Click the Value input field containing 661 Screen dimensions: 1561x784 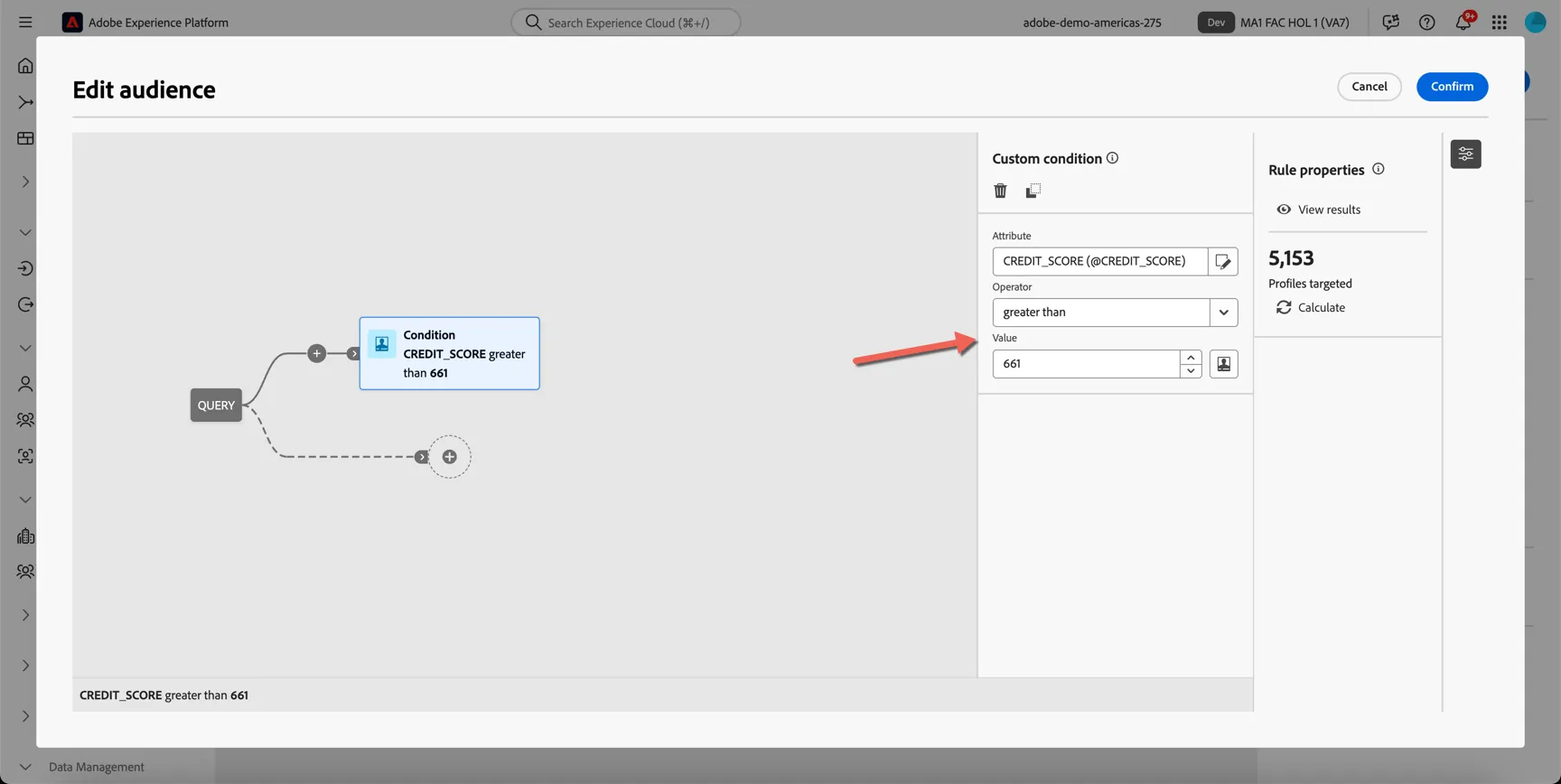point(1086,364)
